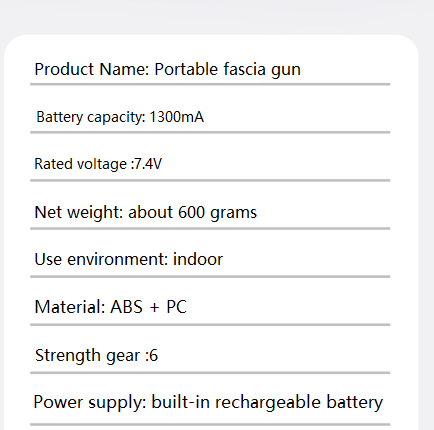Viewport: 434px width, 430px height.
Task: Click the "ABS + PC" material value
Action: 149,307
